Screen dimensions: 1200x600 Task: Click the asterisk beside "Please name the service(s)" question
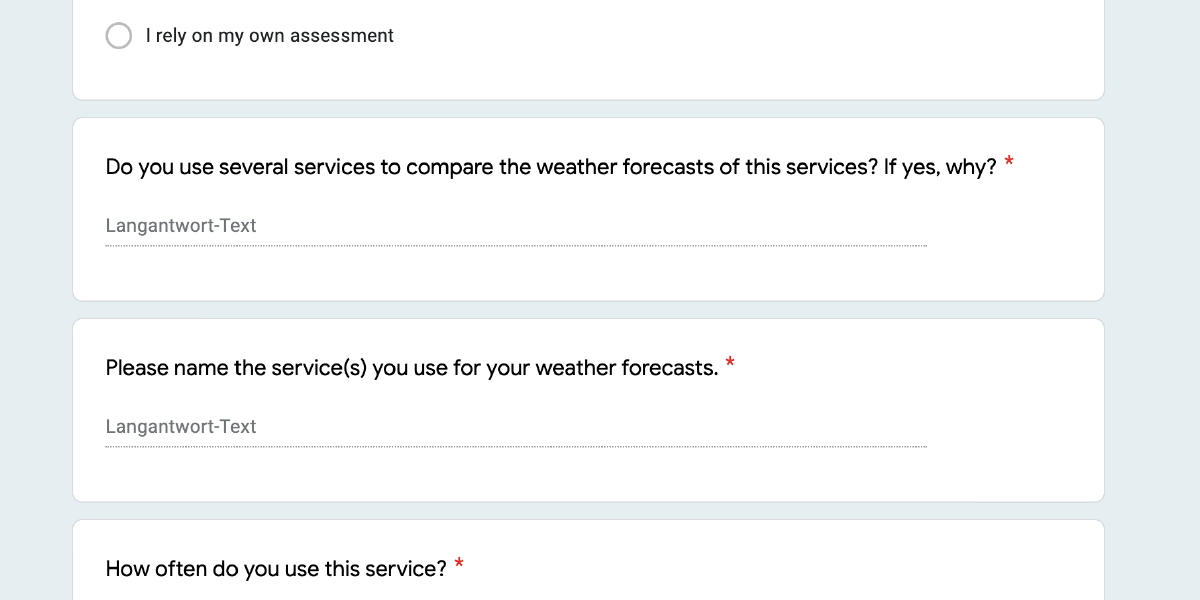click(730, 363)
